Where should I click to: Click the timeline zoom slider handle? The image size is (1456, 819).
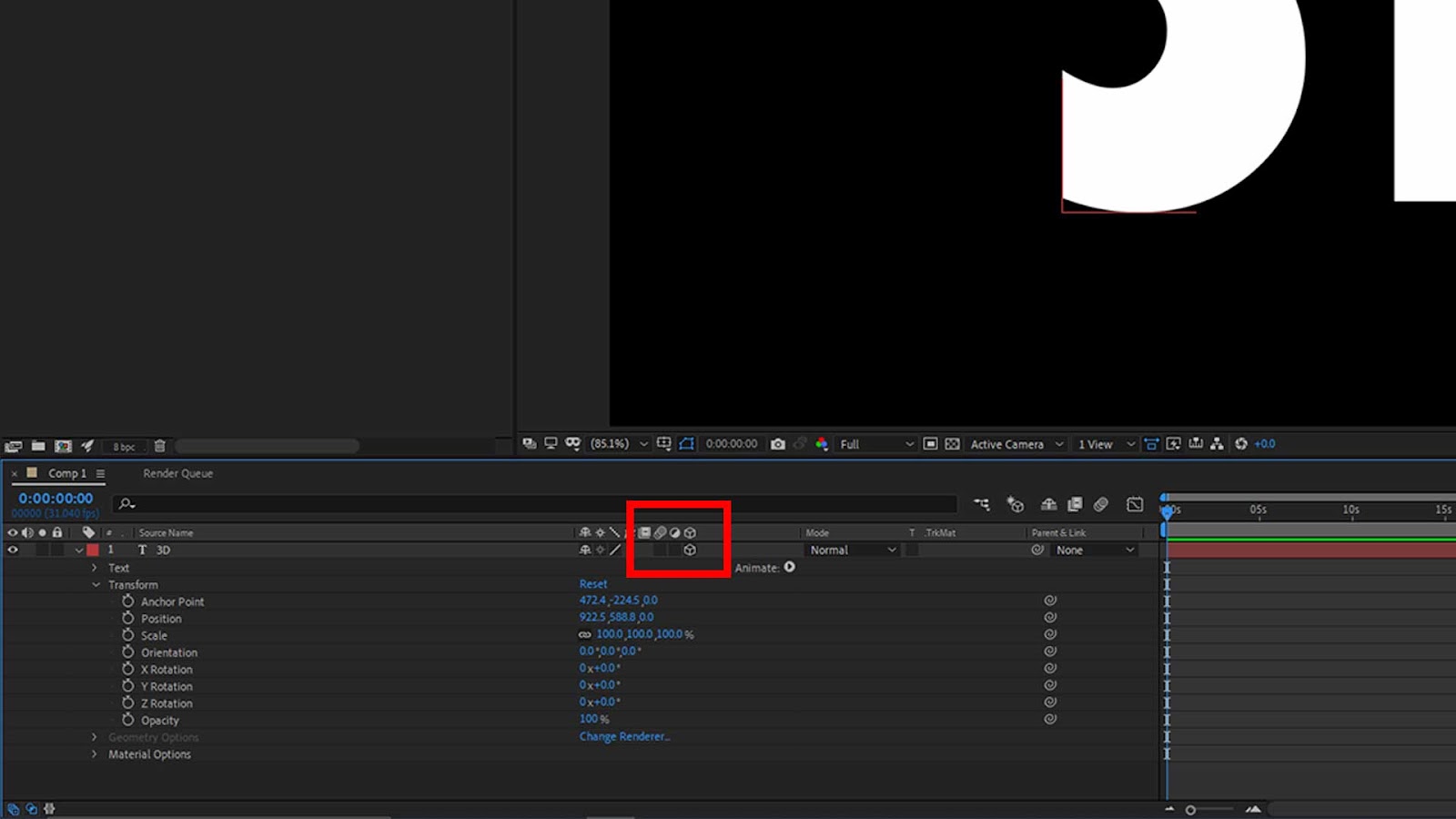click(x=1190, y=810)
